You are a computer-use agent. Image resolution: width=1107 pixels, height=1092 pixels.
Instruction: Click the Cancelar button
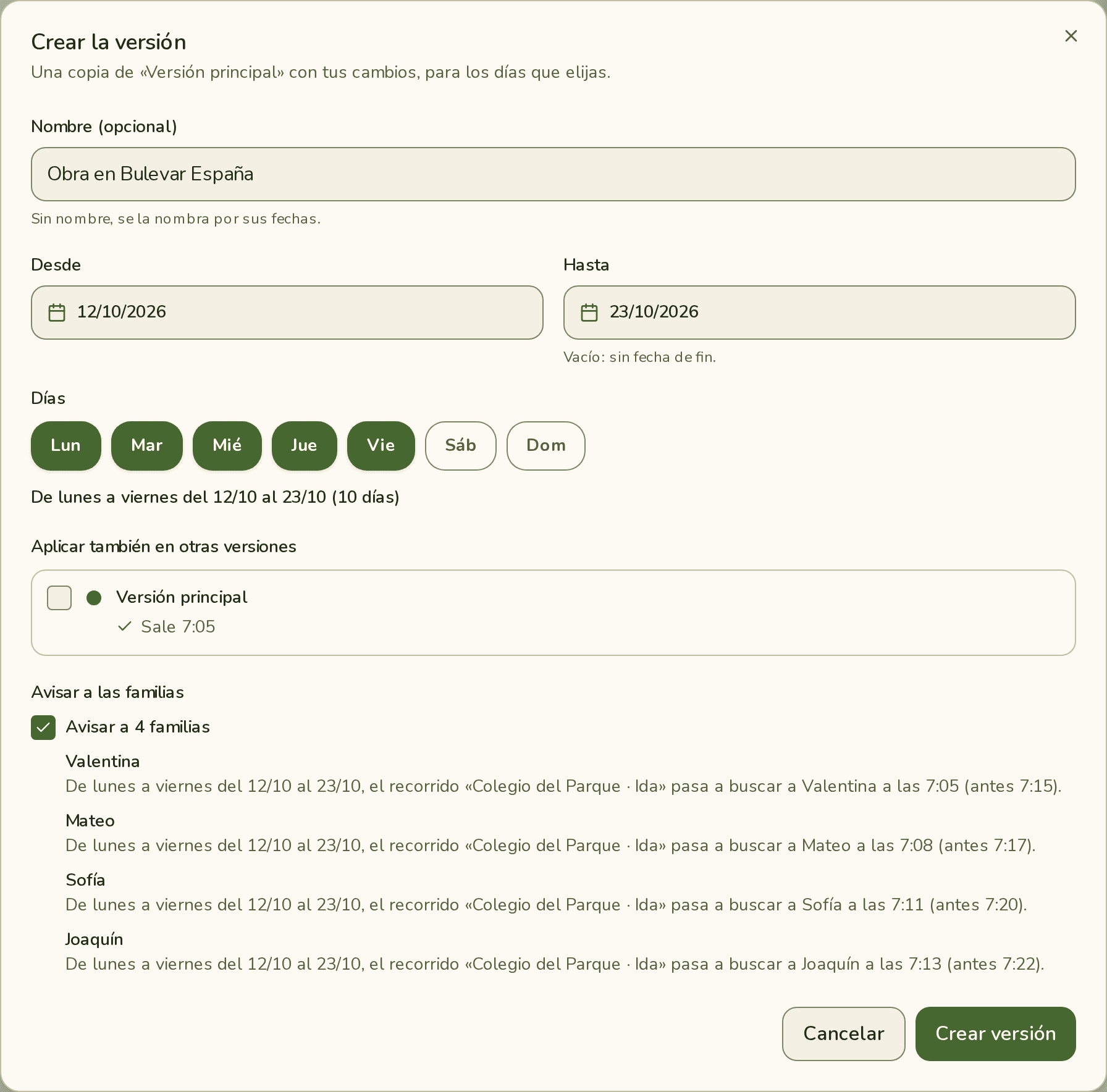844,1034
